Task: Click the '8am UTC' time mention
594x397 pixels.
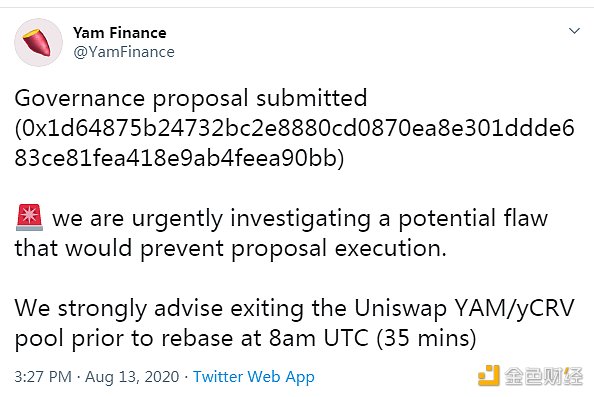Action: pos(319,338)
